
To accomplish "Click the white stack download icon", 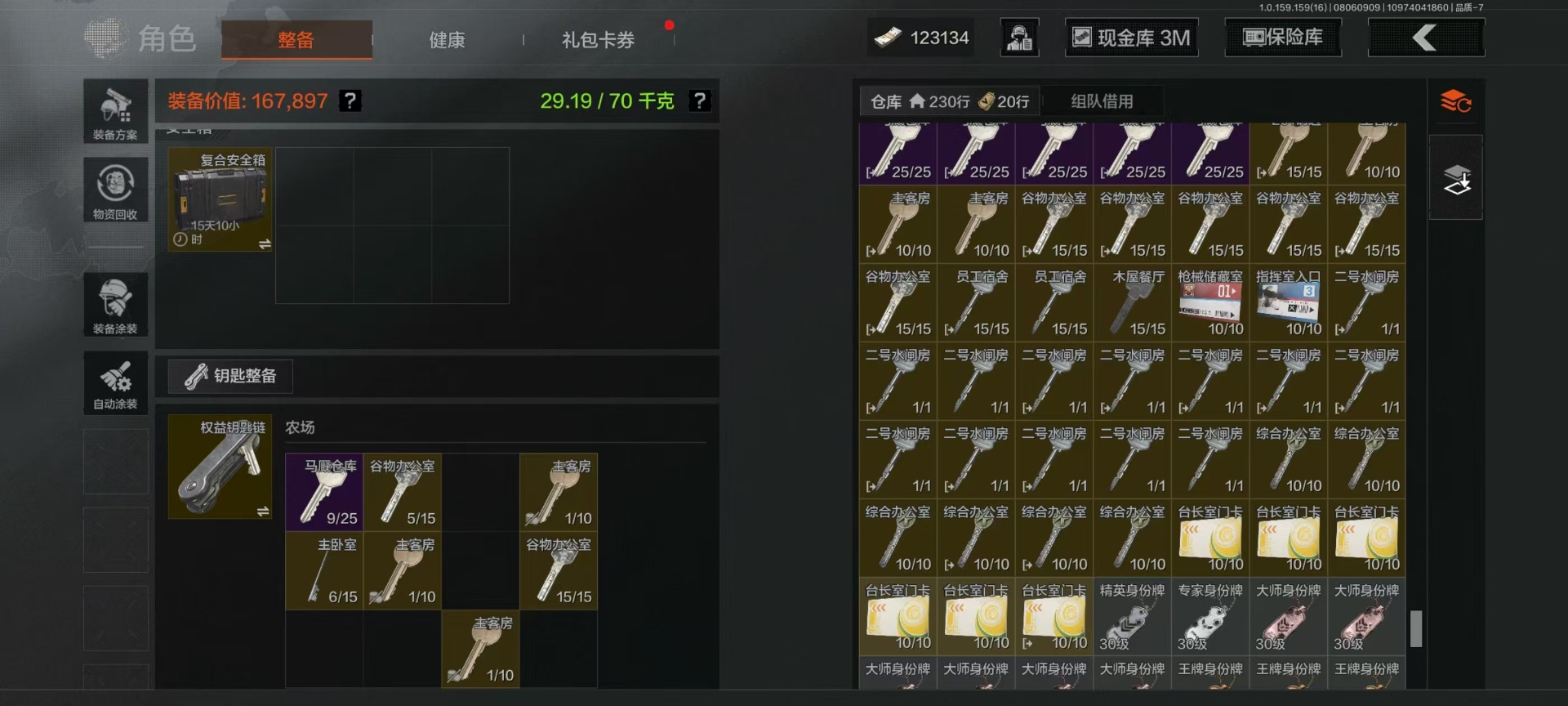I will click(x=1456, y=179).
